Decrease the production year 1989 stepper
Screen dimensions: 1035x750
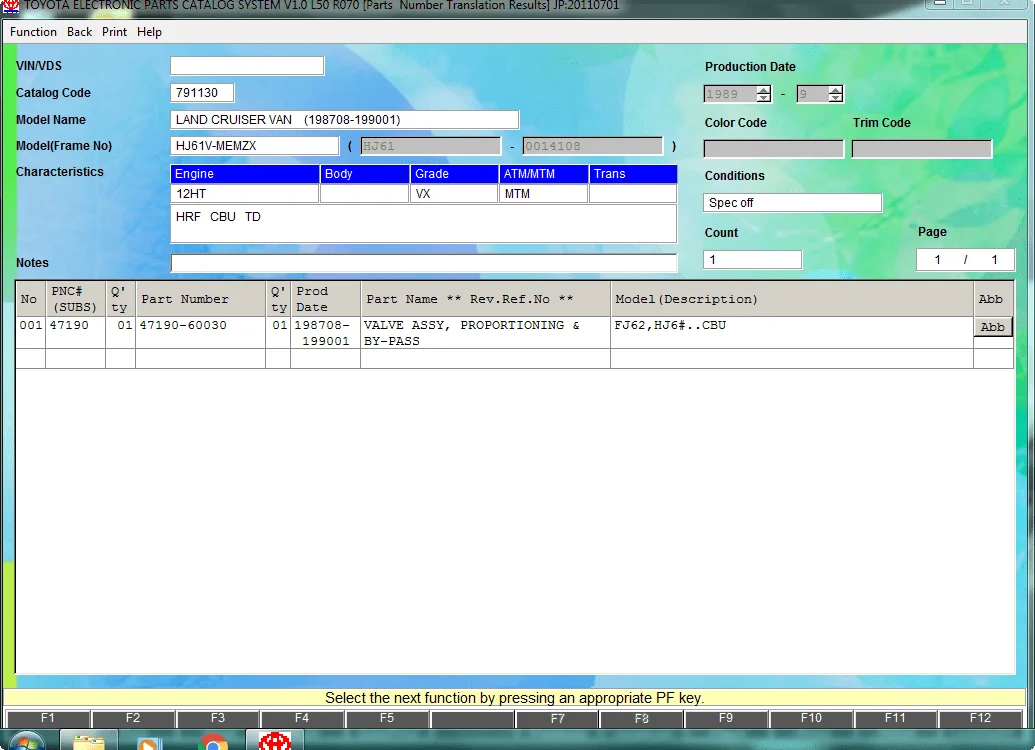764,98
